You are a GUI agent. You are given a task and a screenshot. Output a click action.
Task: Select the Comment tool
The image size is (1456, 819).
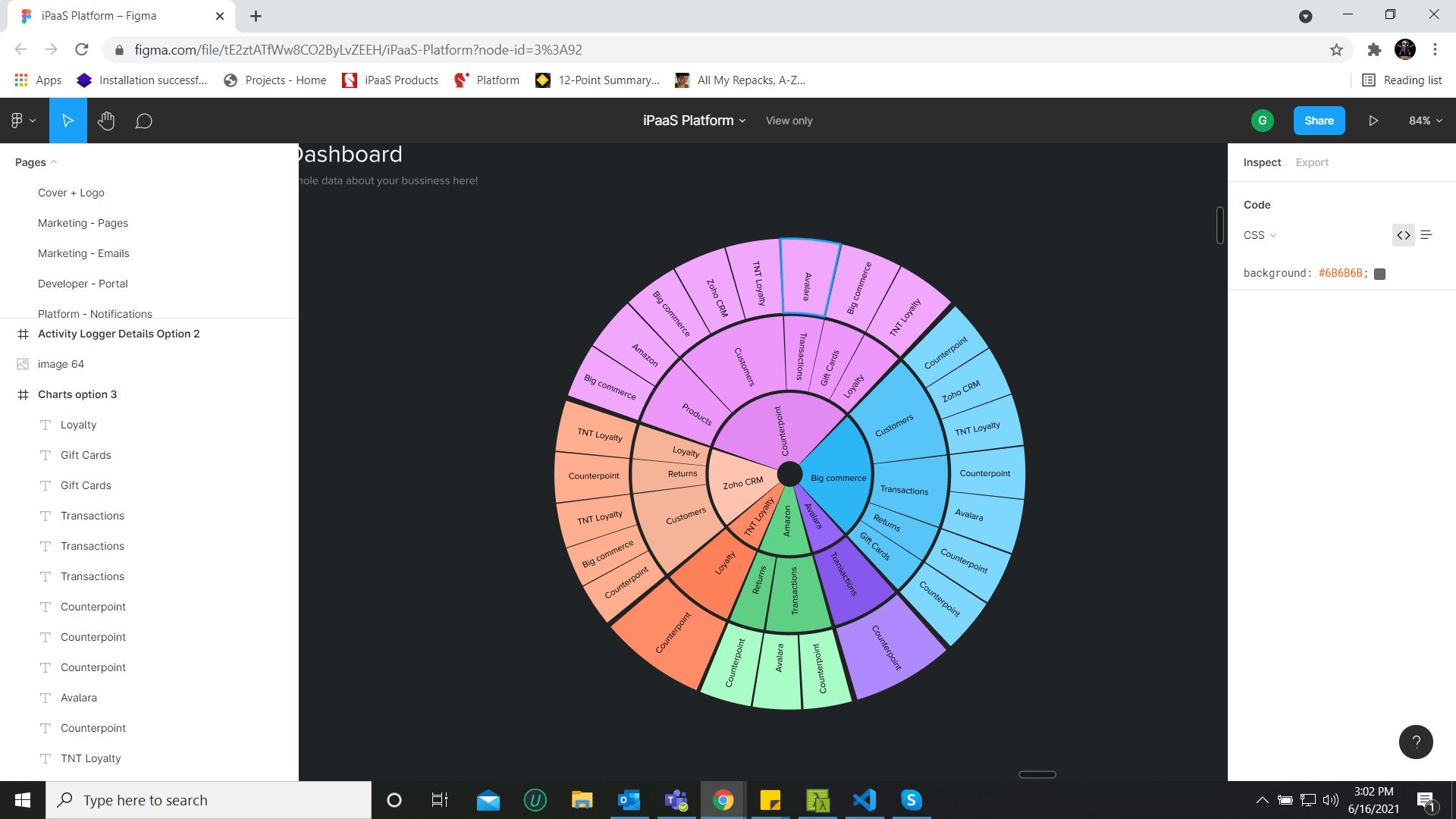point(143,121)
